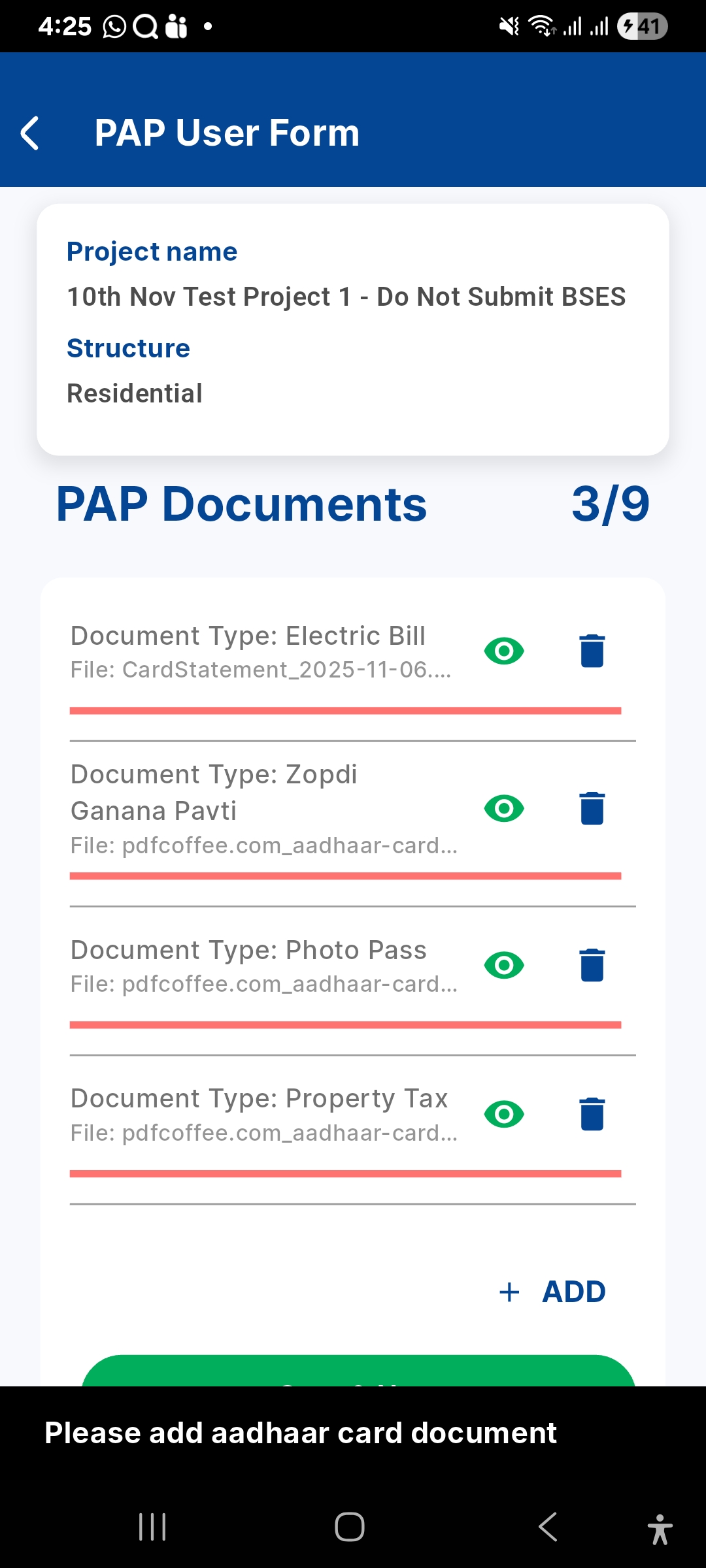Screen dimensions: 706x1568
Task: View the Electric Bill document
Action: (x=504, y=651)
